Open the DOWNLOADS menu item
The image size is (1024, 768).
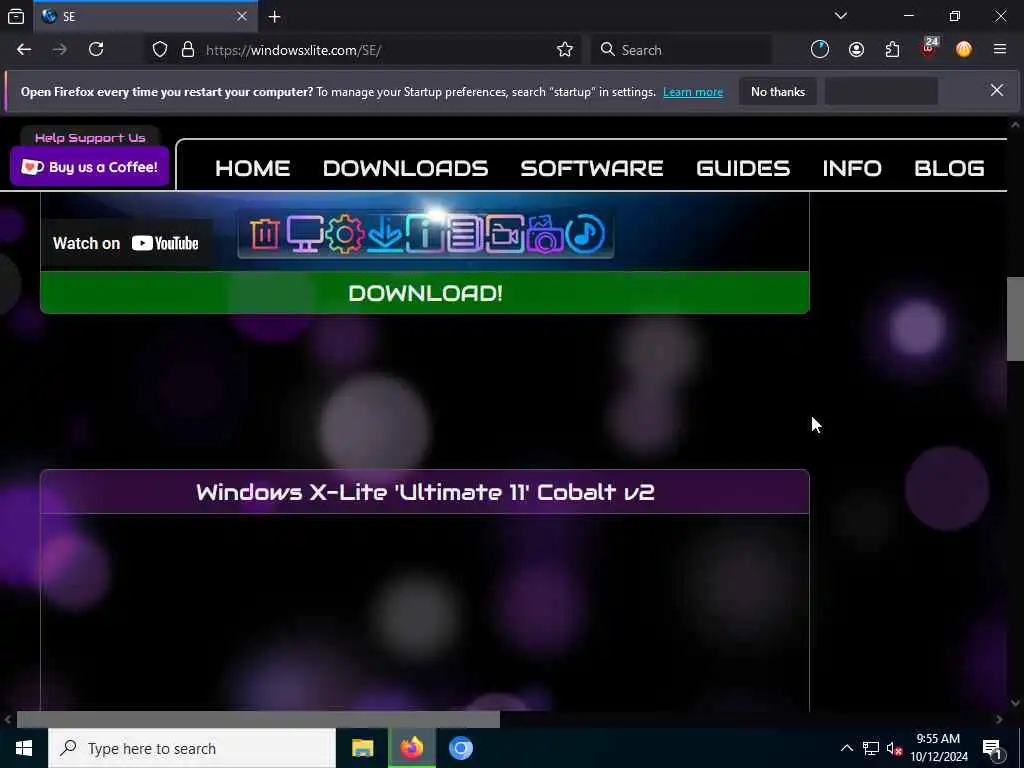(x=406, y=168)
